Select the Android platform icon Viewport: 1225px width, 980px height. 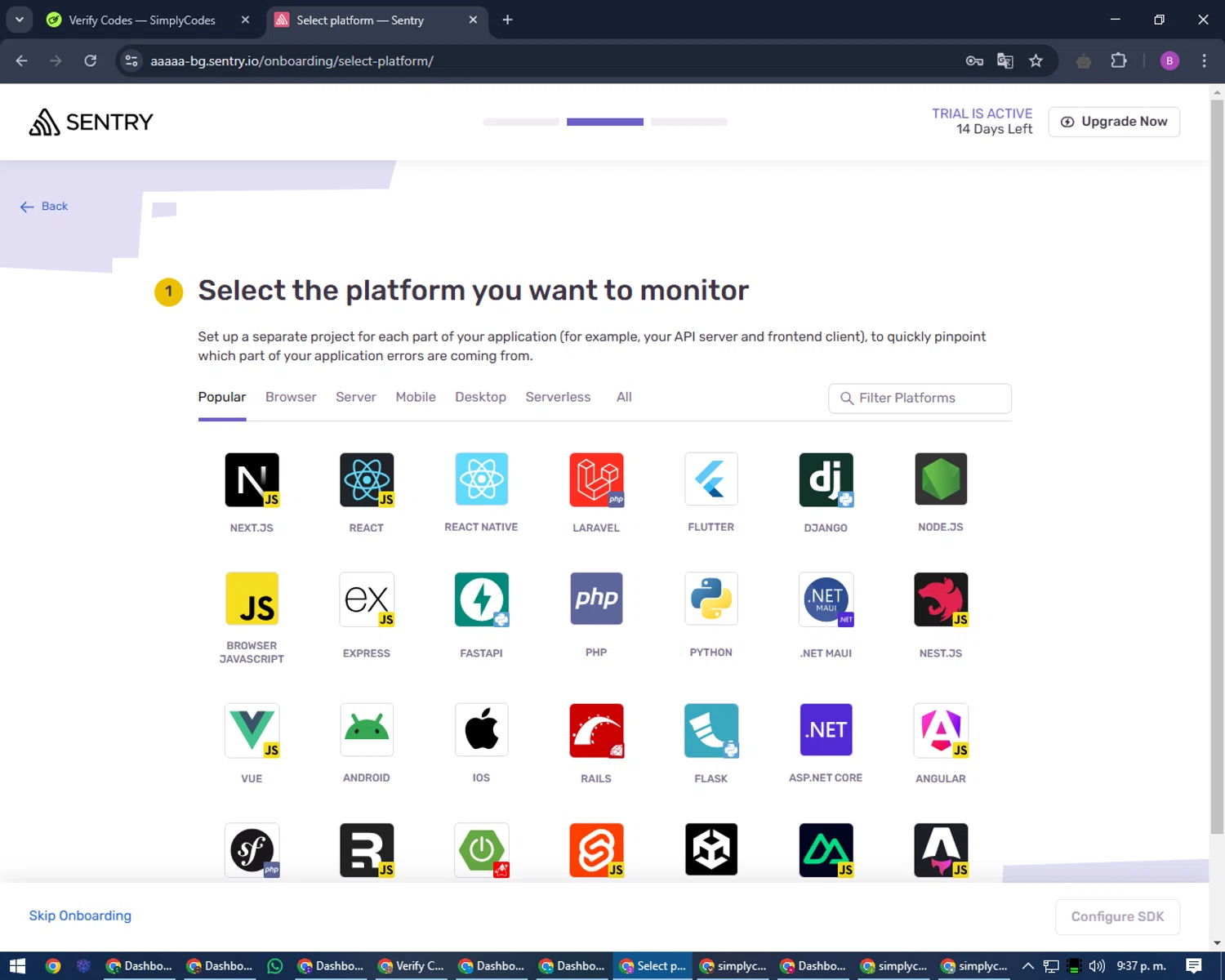pyautogui.click(x=367, y=729)
